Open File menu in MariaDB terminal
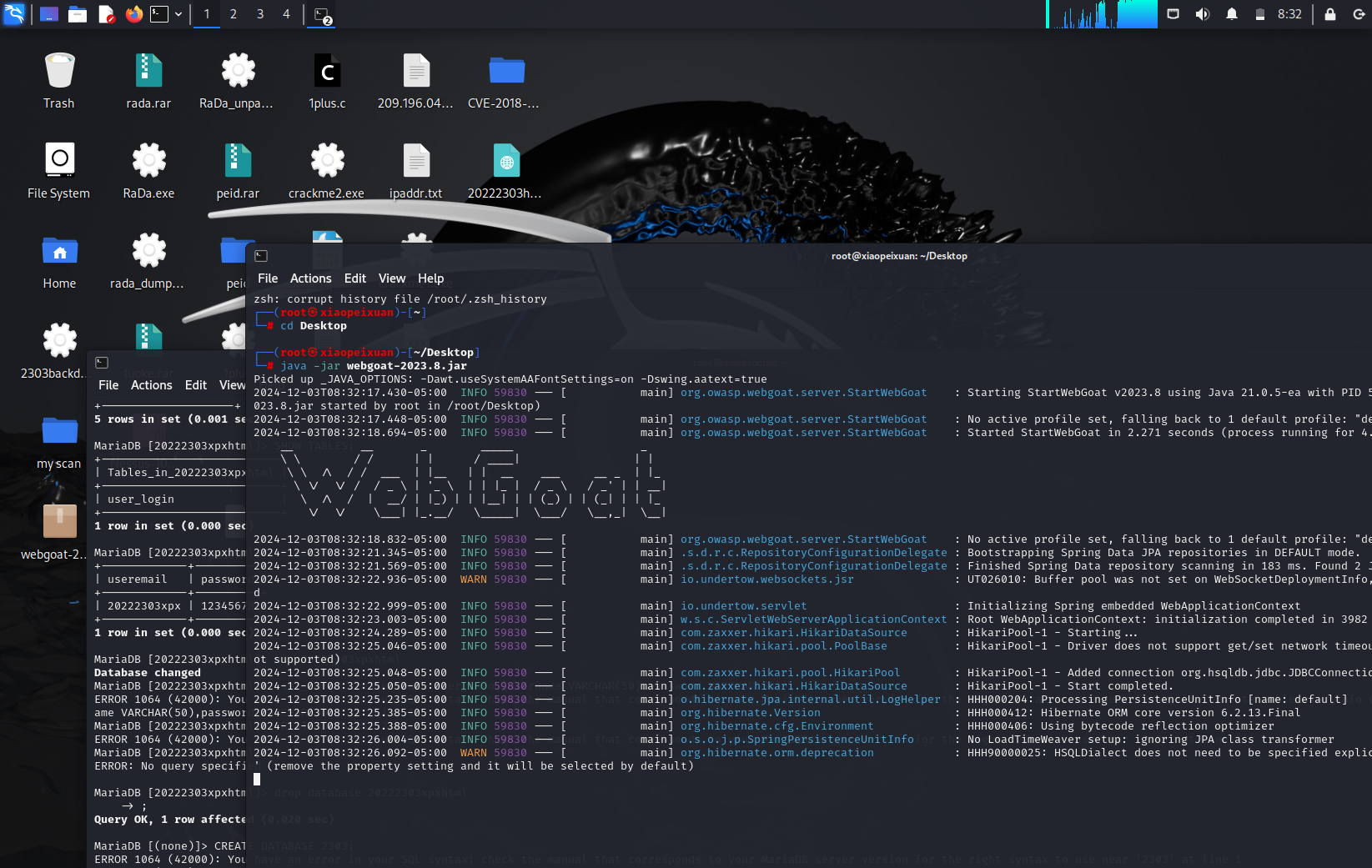 coord(108,385)
